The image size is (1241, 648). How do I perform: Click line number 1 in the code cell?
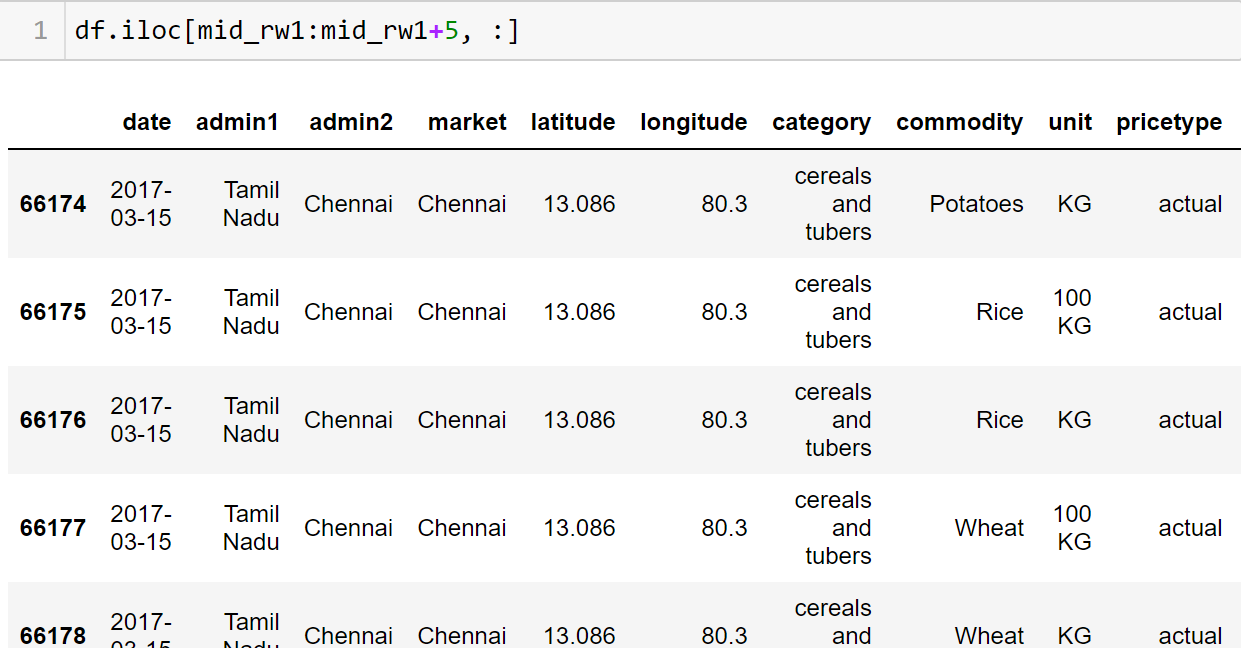pos(40,31)
